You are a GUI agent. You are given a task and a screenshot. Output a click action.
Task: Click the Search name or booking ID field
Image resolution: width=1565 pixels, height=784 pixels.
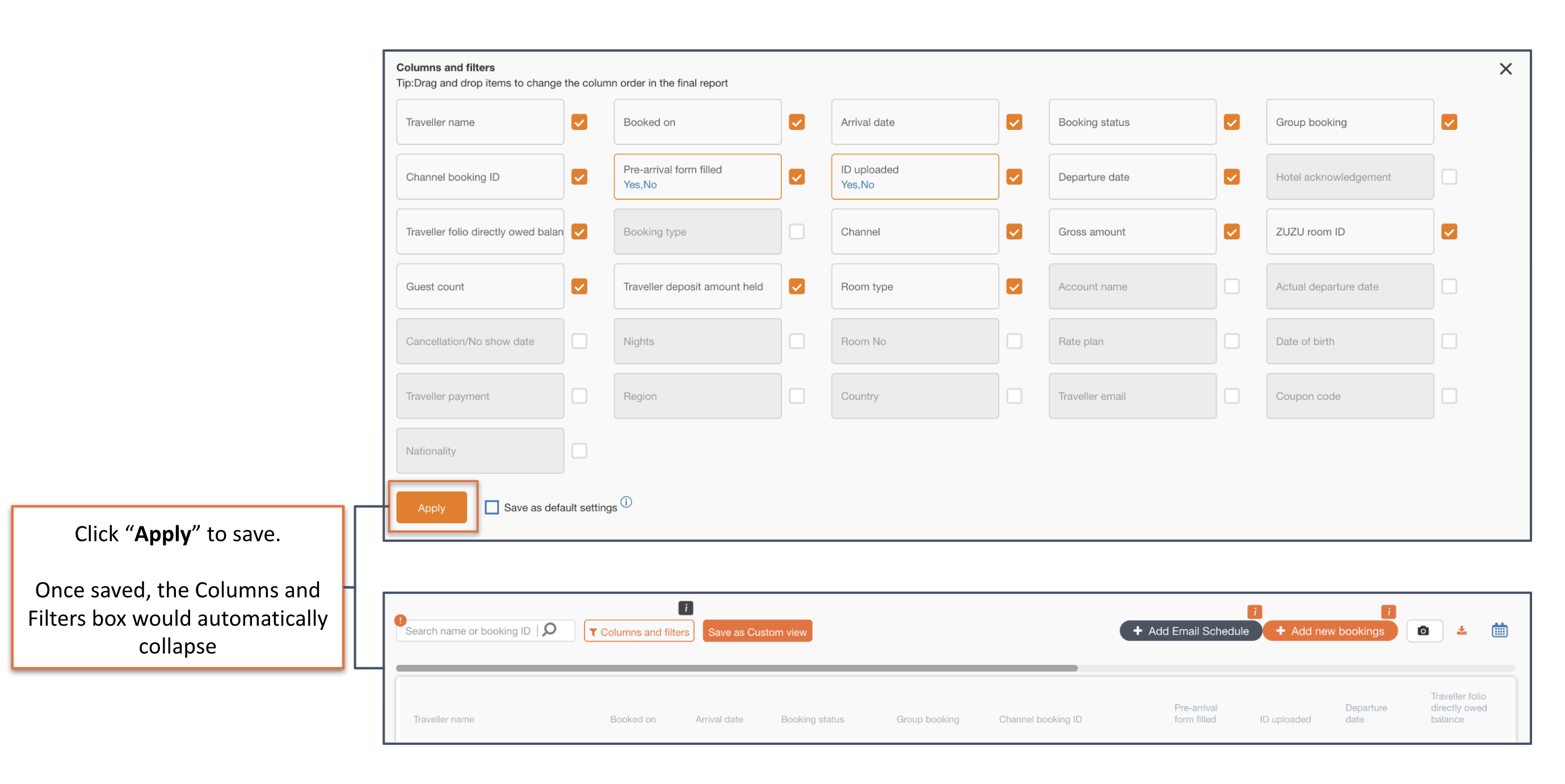coord(467,631)
